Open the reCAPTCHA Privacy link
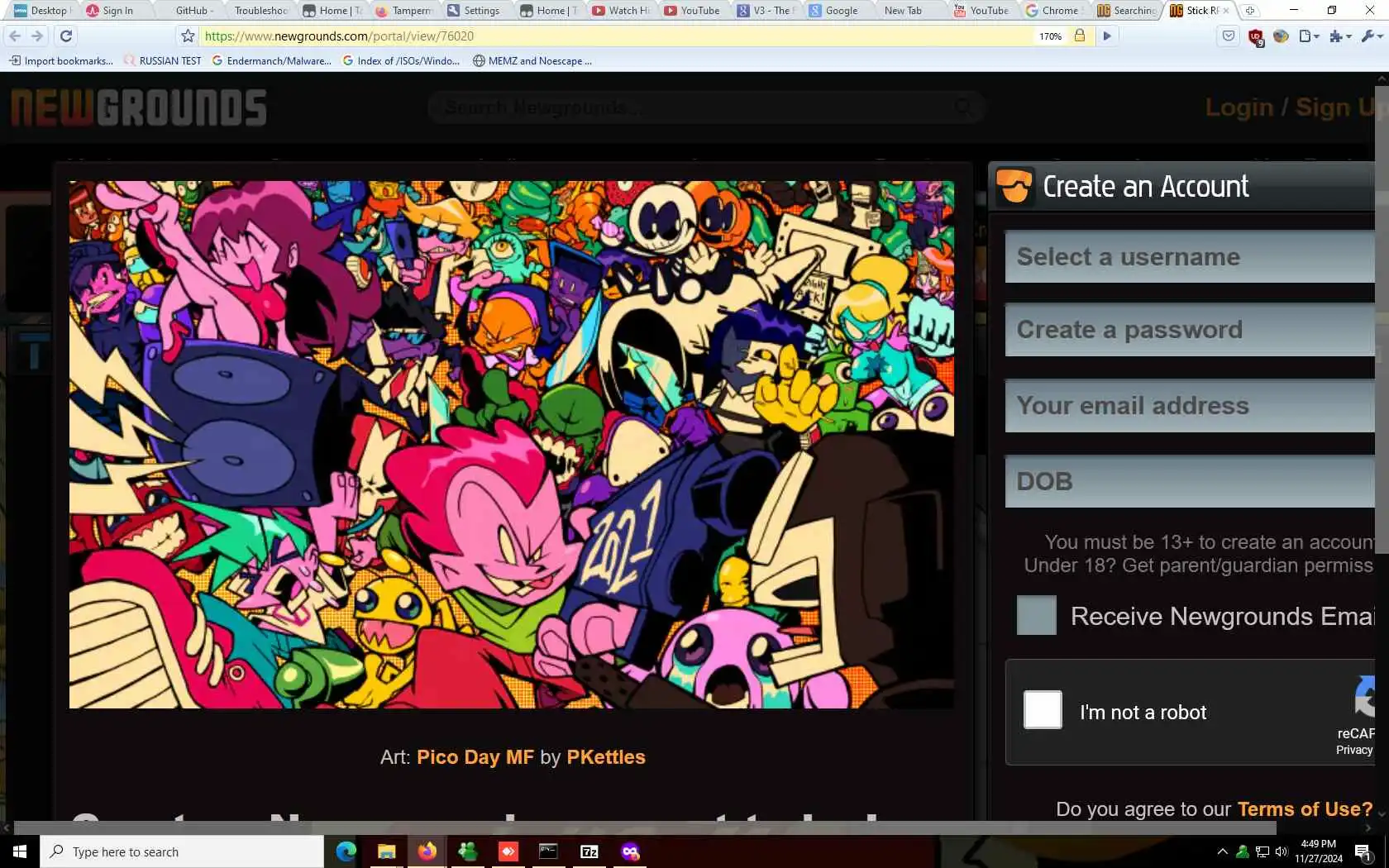 [x=1354, y=750]
